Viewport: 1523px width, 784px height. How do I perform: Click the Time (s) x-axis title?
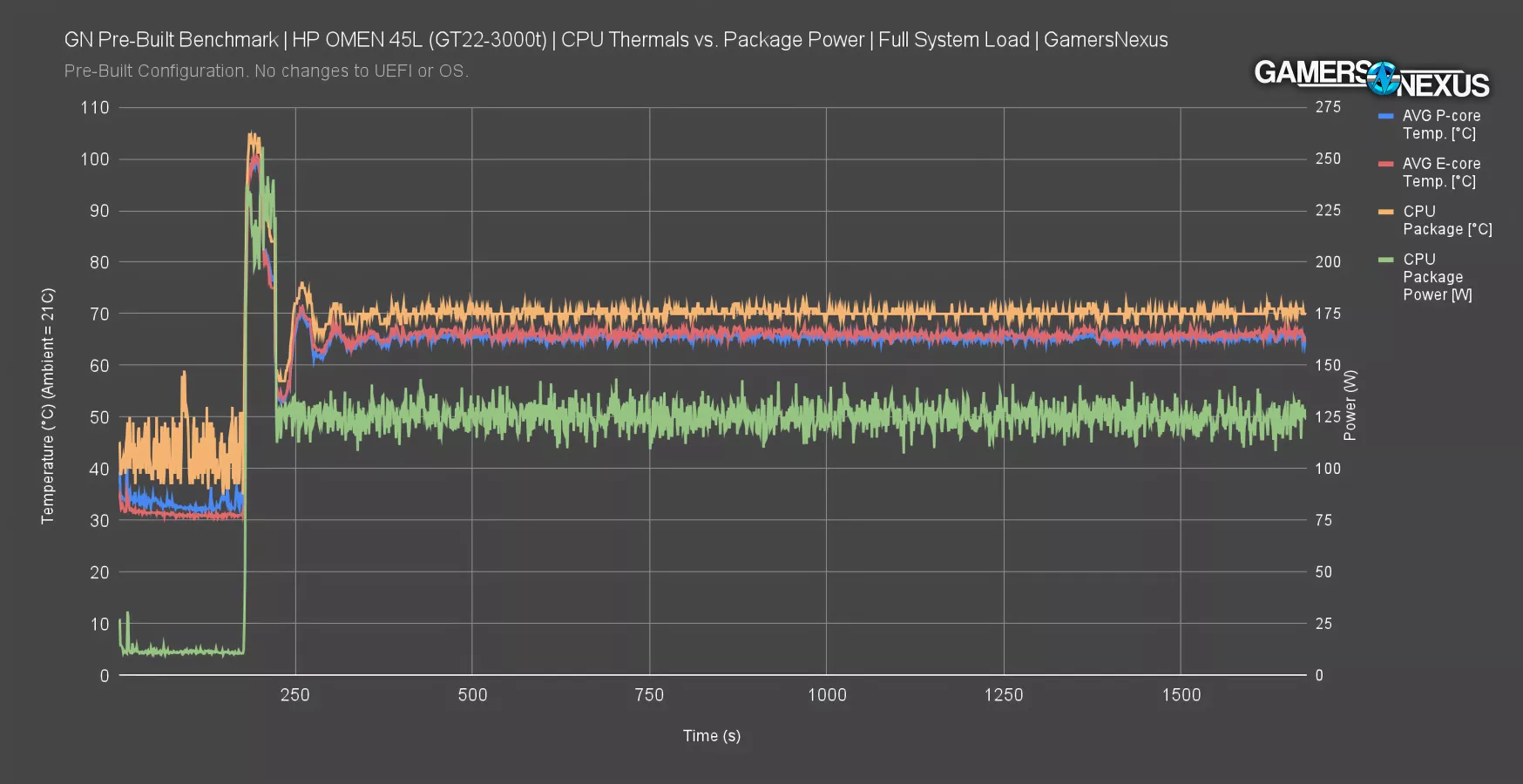point(711,736)
